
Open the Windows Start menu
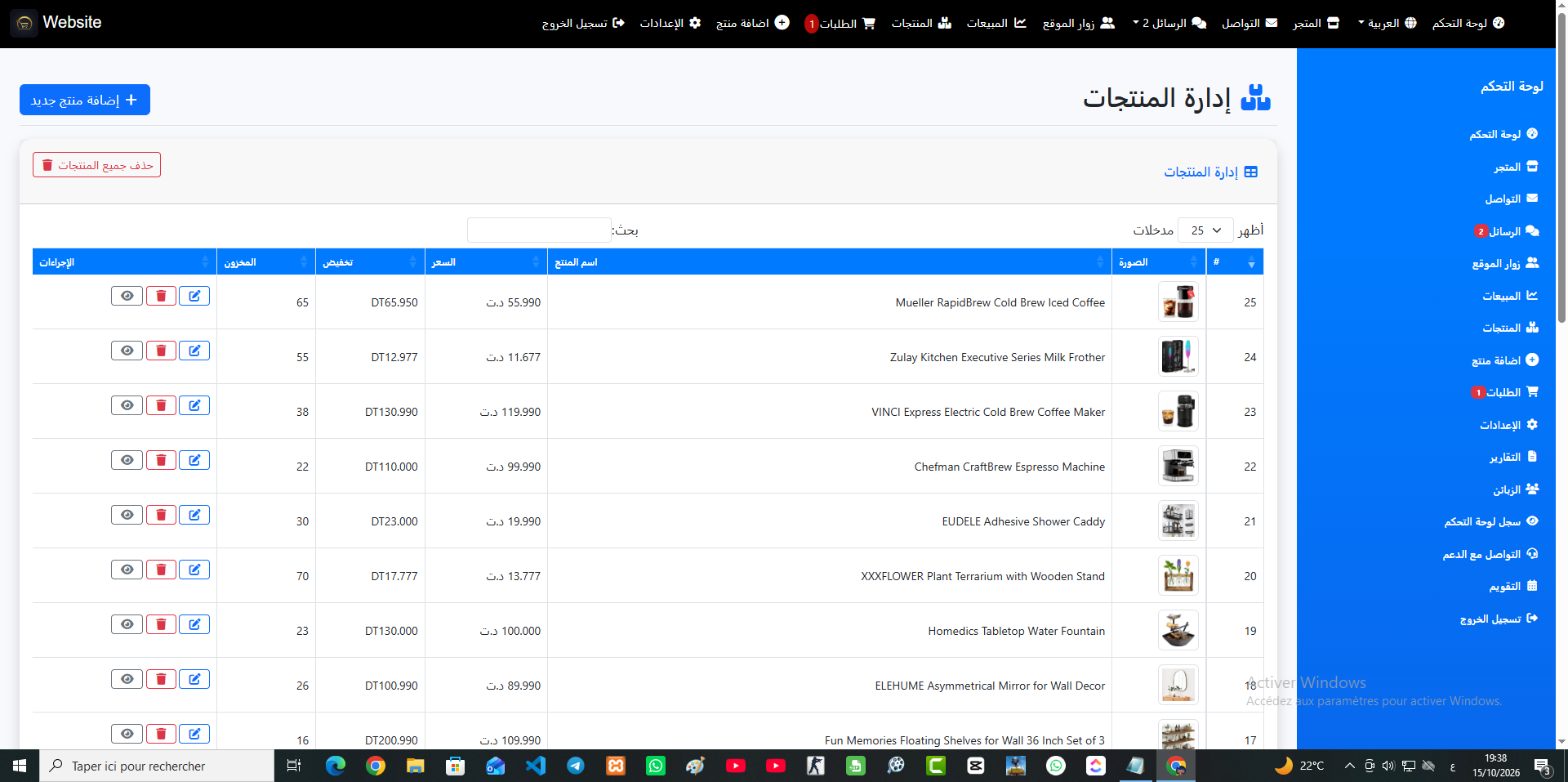[20, 766]
